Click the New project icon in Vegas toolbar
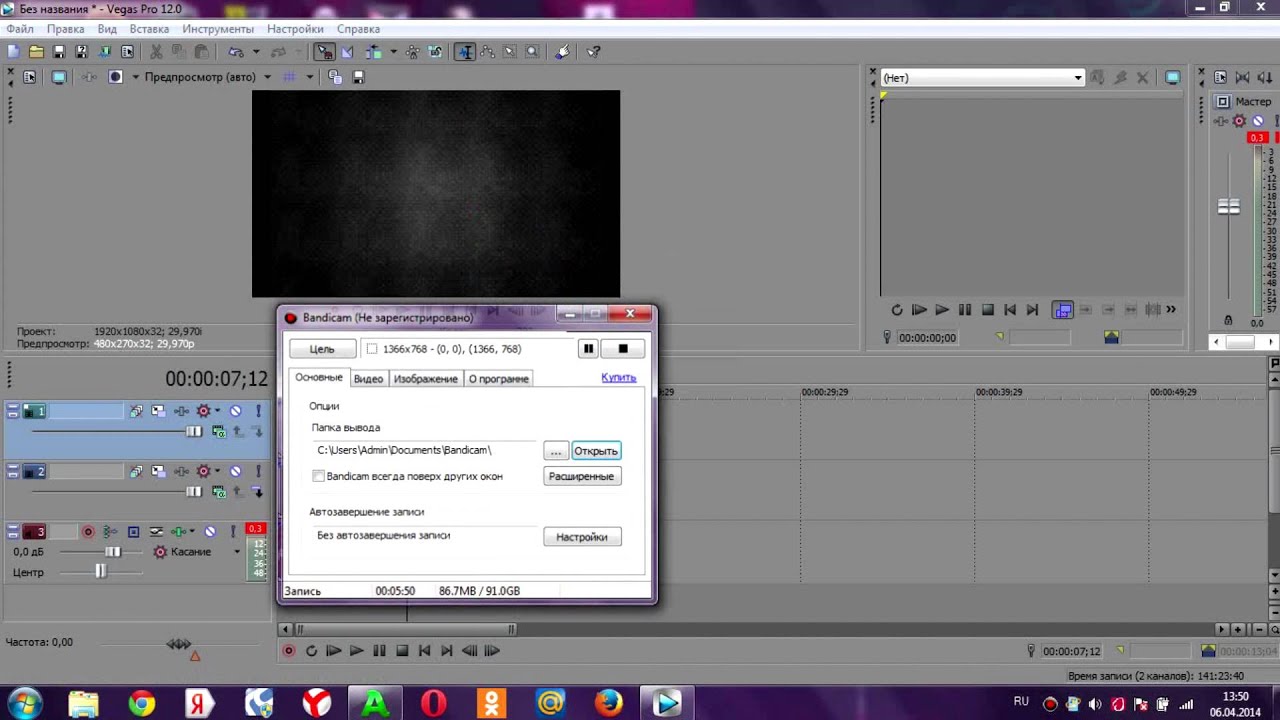1280x720 pixels. coord(13,52)
